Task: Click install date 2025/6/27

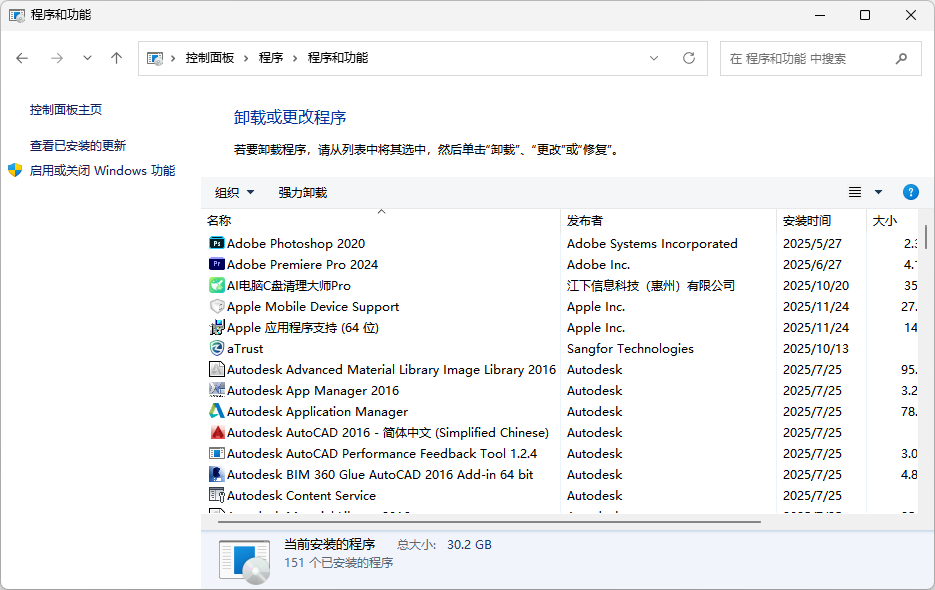Action: click(x=812, y=264)
